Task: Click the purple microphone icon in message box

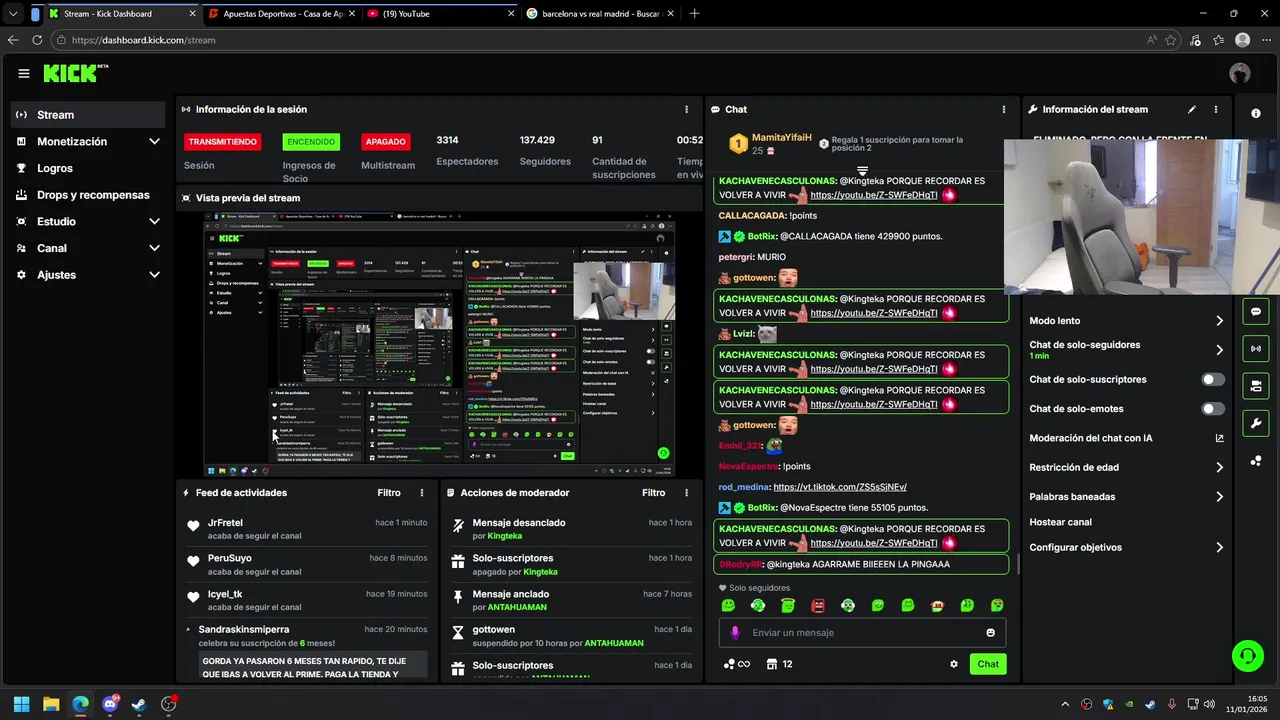Action: point(735,632)
